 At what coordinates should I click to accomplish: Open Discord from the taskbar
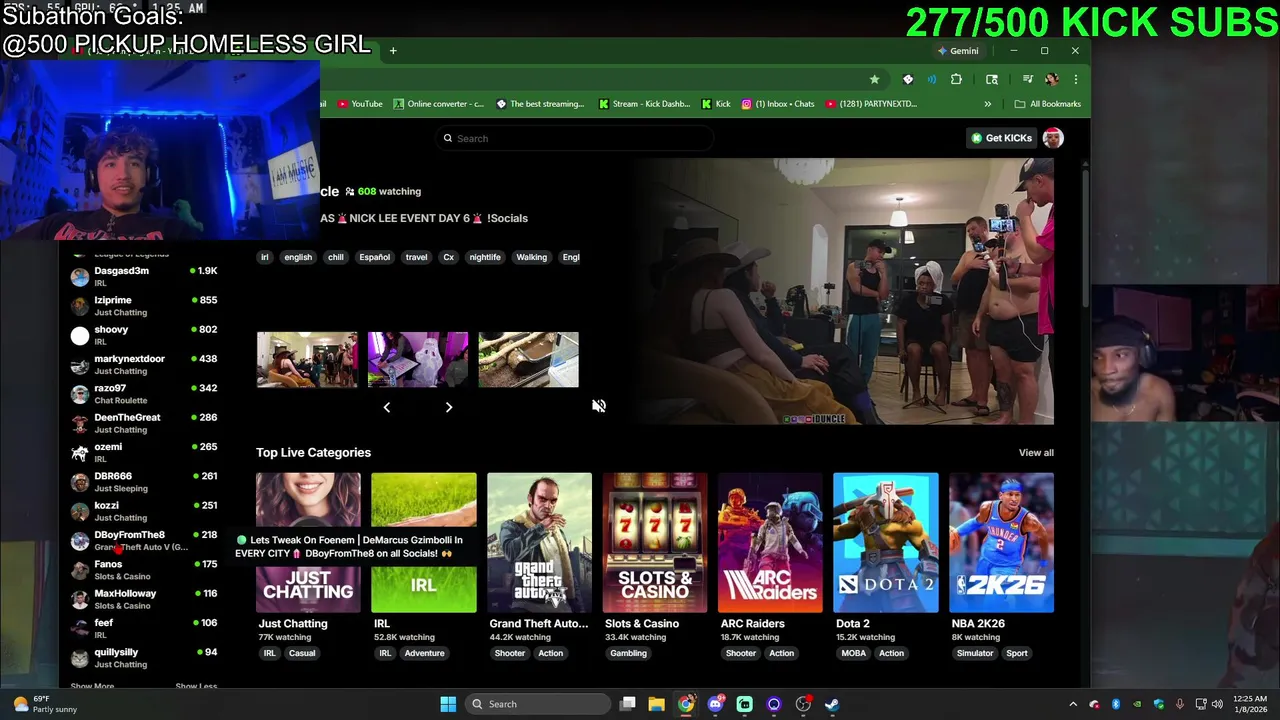coord(715,704)
